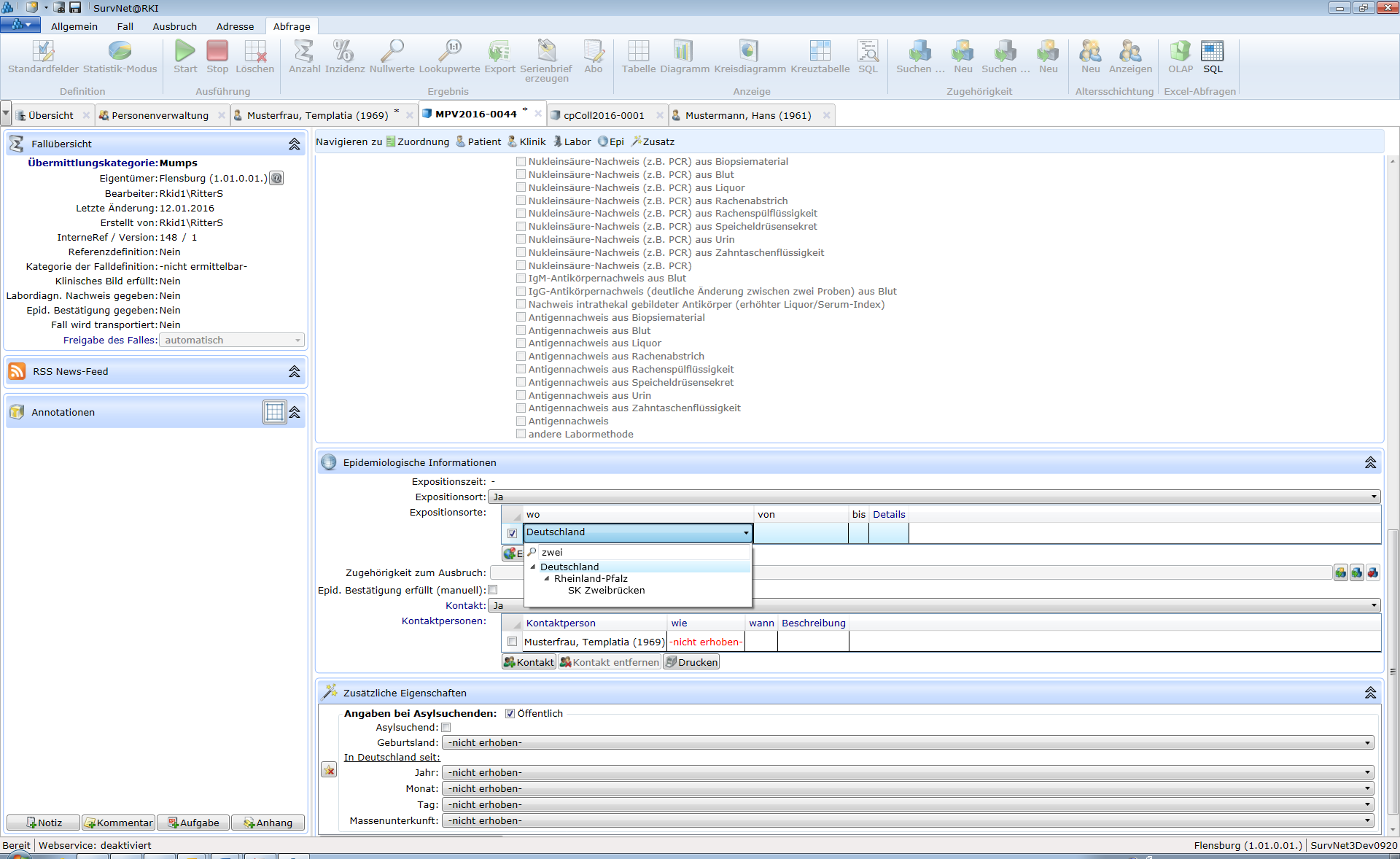
Task: Check the IgM-Antikörpernachweis aus Blut checkbox
Action: [521, 279]
